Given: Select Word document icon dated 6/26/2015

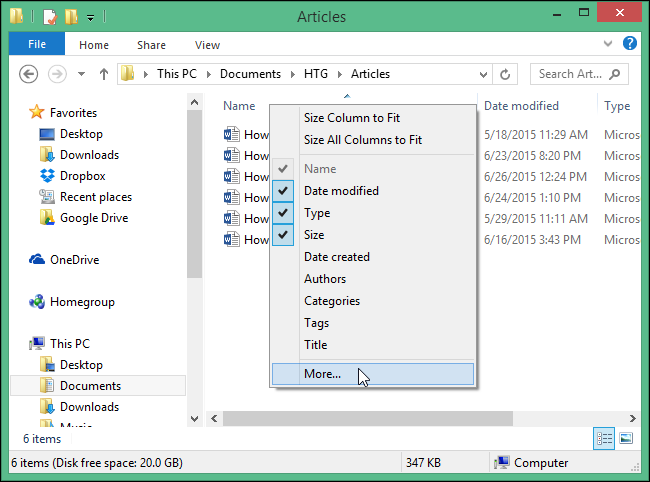Looking at the screenshot, I should pyautogui.click(x=232, y=177).
